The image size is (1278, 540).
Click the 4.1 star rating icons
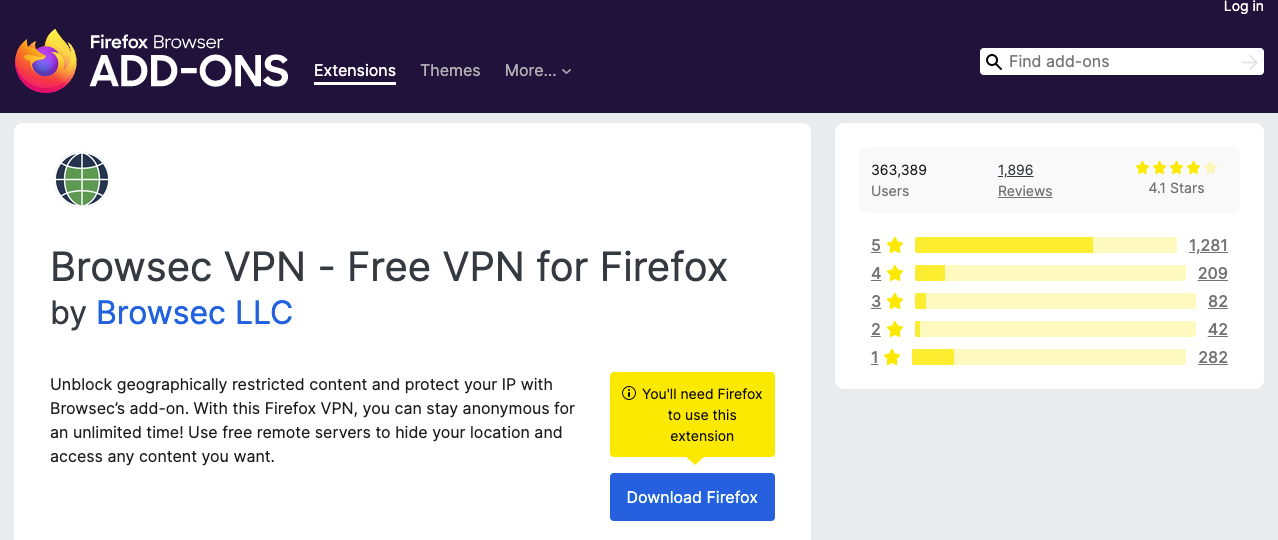1176,168
